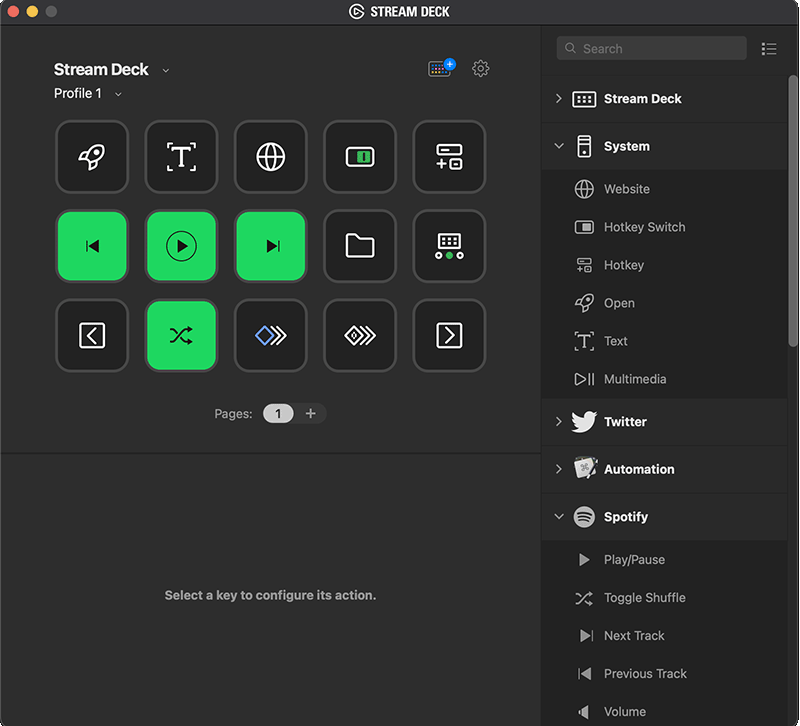Click the blue device icon with plus badge
This screenshot has height=726, width=800.
click(441, 69)
